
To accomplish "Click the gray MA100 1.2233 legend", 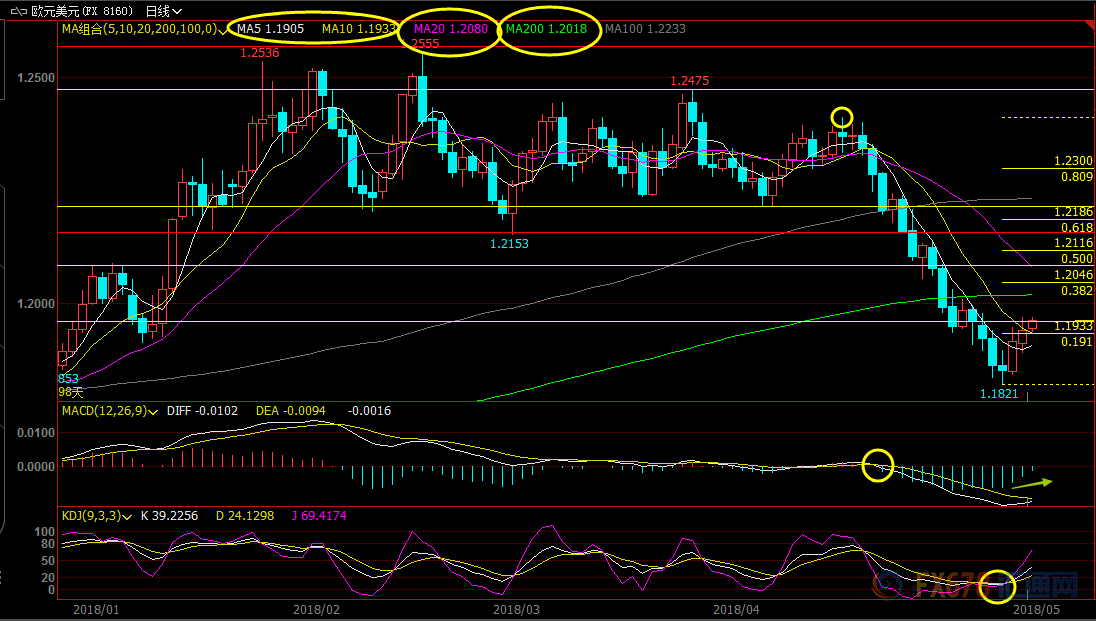I will tap(646, 29).
